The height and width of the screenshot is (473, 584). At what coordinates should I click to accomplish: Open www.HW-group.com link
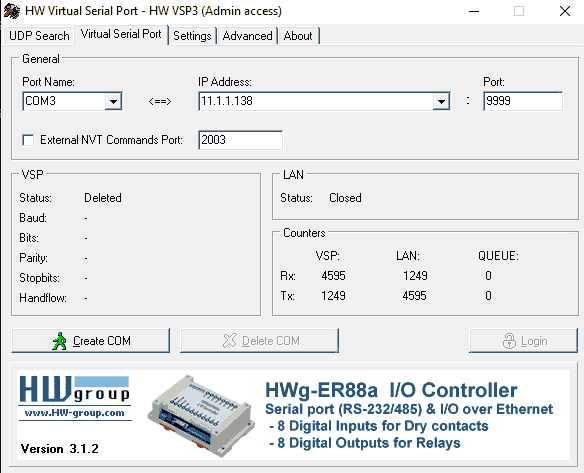point(74,413)
